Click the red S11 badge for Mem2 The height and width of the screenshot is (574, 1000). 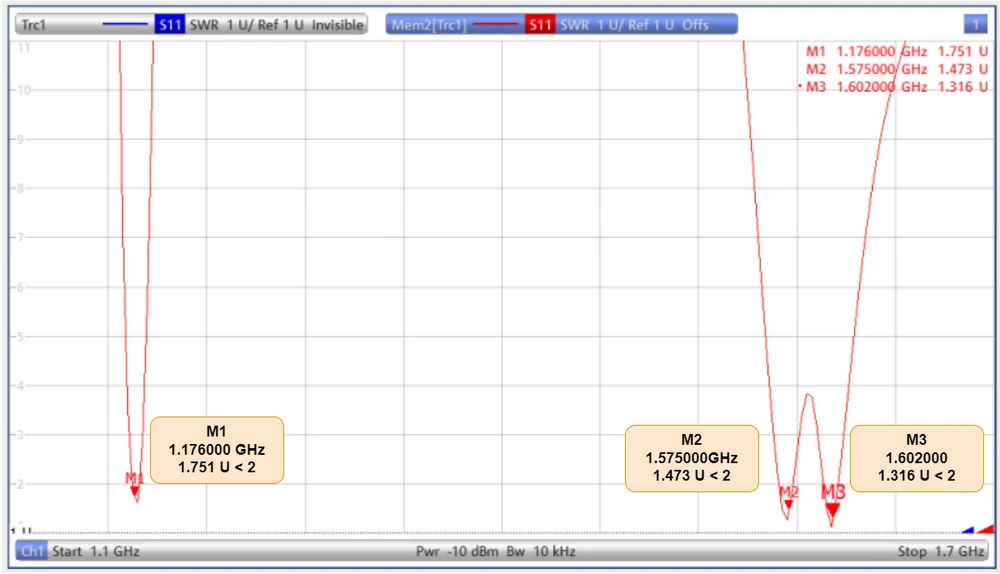pos(540,25)
